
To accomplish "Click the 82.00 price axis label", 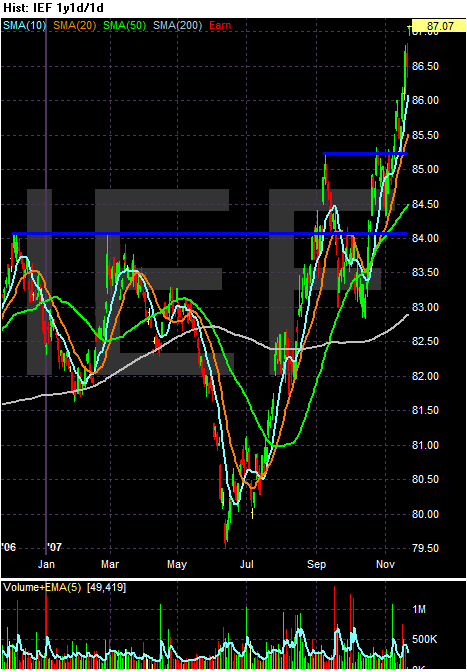I will point(425,376).
